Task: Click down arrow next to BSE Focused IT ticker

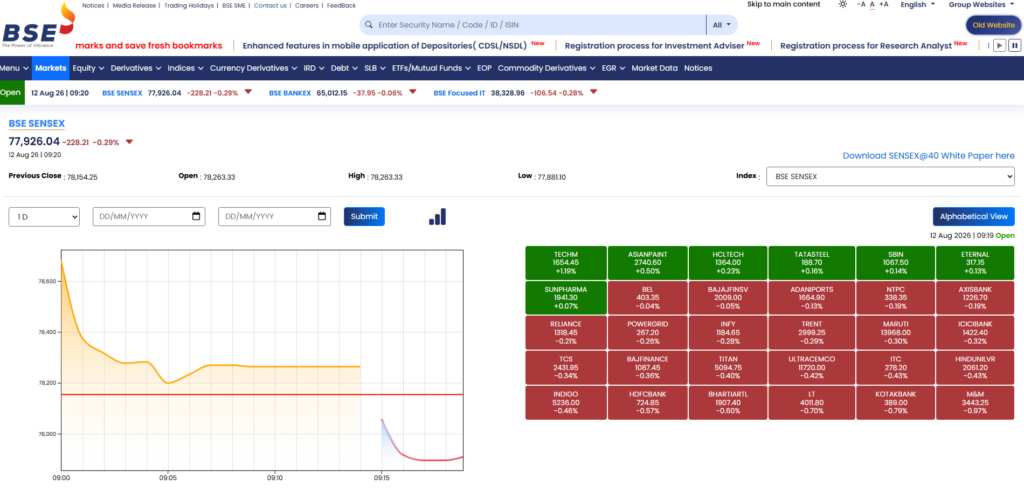Action: tap(593, 92)
